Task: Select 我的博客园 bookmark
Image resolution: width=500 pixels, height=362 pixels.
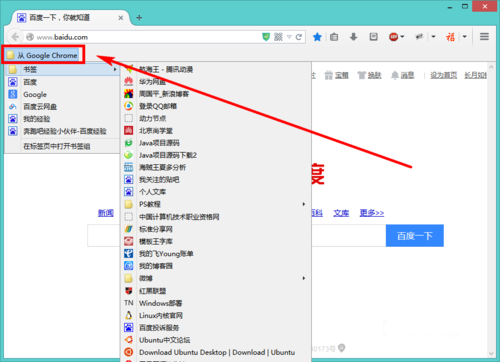Action: 216,266
